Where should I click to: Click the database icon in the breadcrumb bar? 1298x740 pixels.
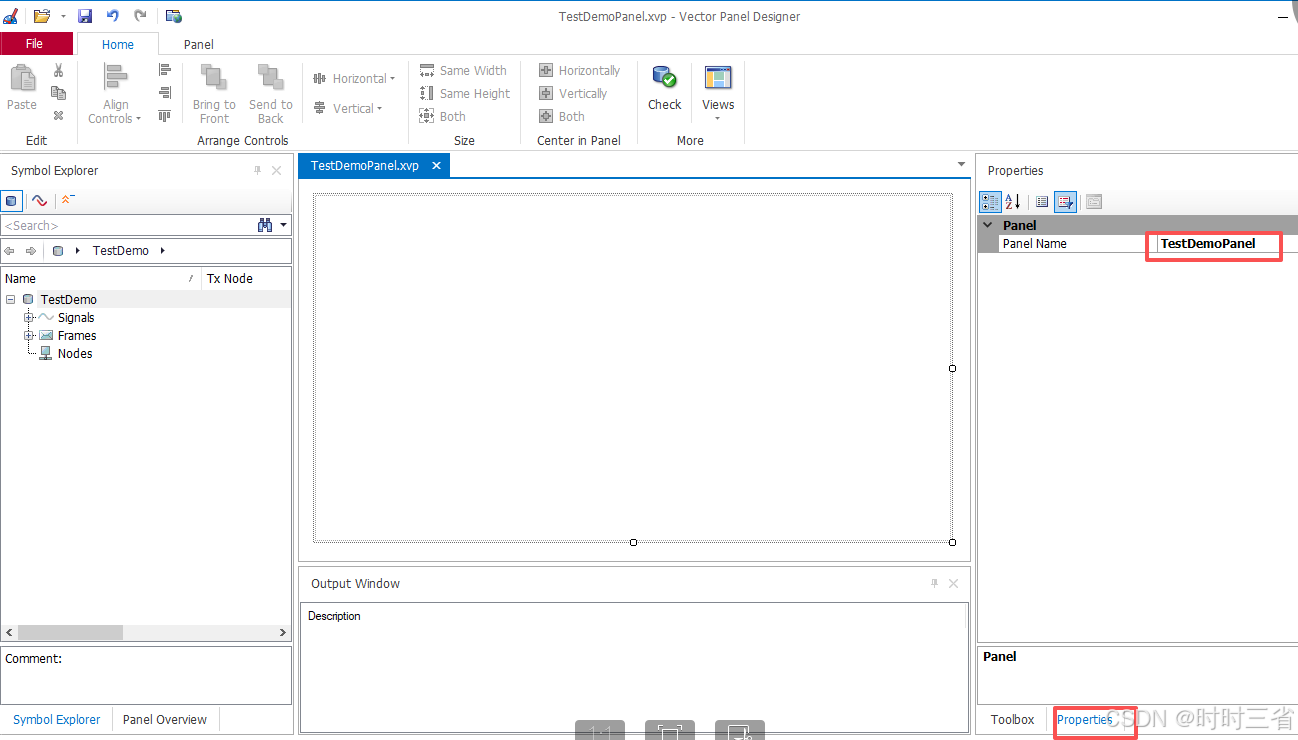click(x=58, y=250)
